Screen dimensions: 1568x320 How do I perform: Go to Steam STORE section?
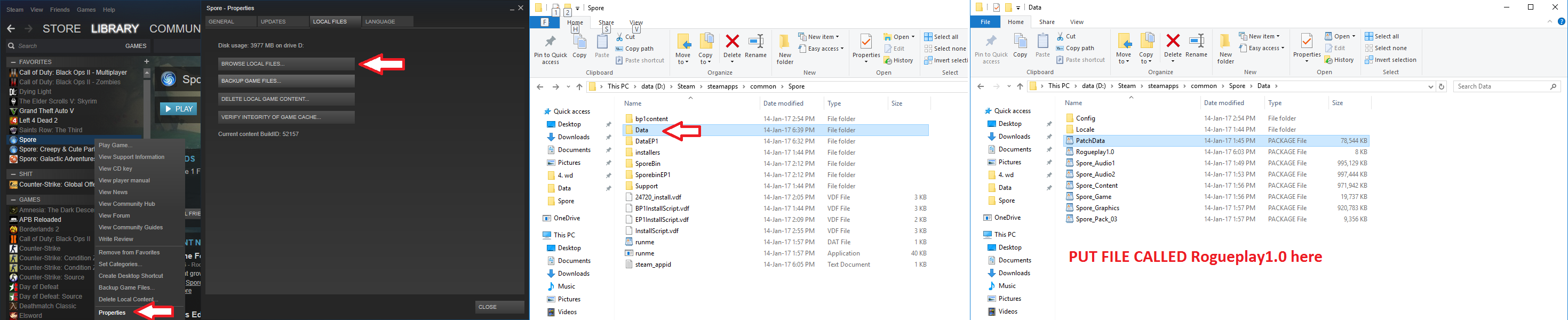pos(61,29)
